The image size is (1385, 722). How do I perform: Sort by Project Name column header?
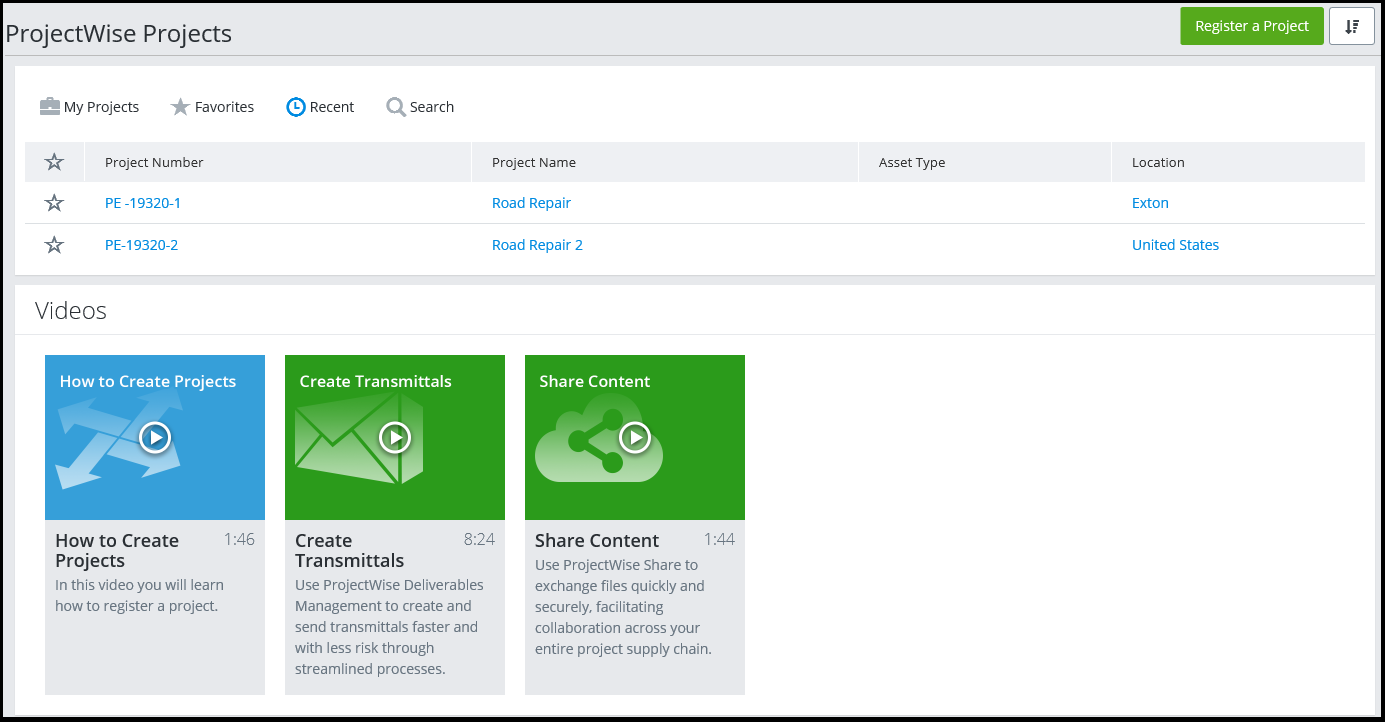point(534,162)
